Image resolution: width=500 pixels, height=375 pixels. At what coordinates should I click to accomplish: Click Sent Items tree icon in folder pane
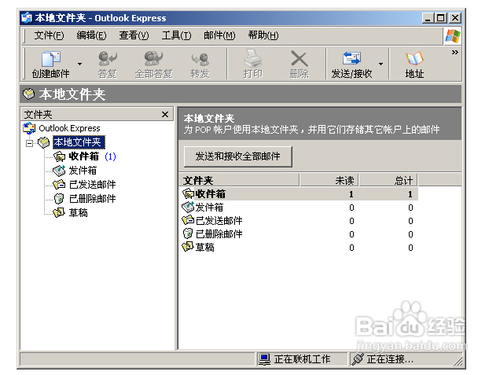(x=59, y=184)
